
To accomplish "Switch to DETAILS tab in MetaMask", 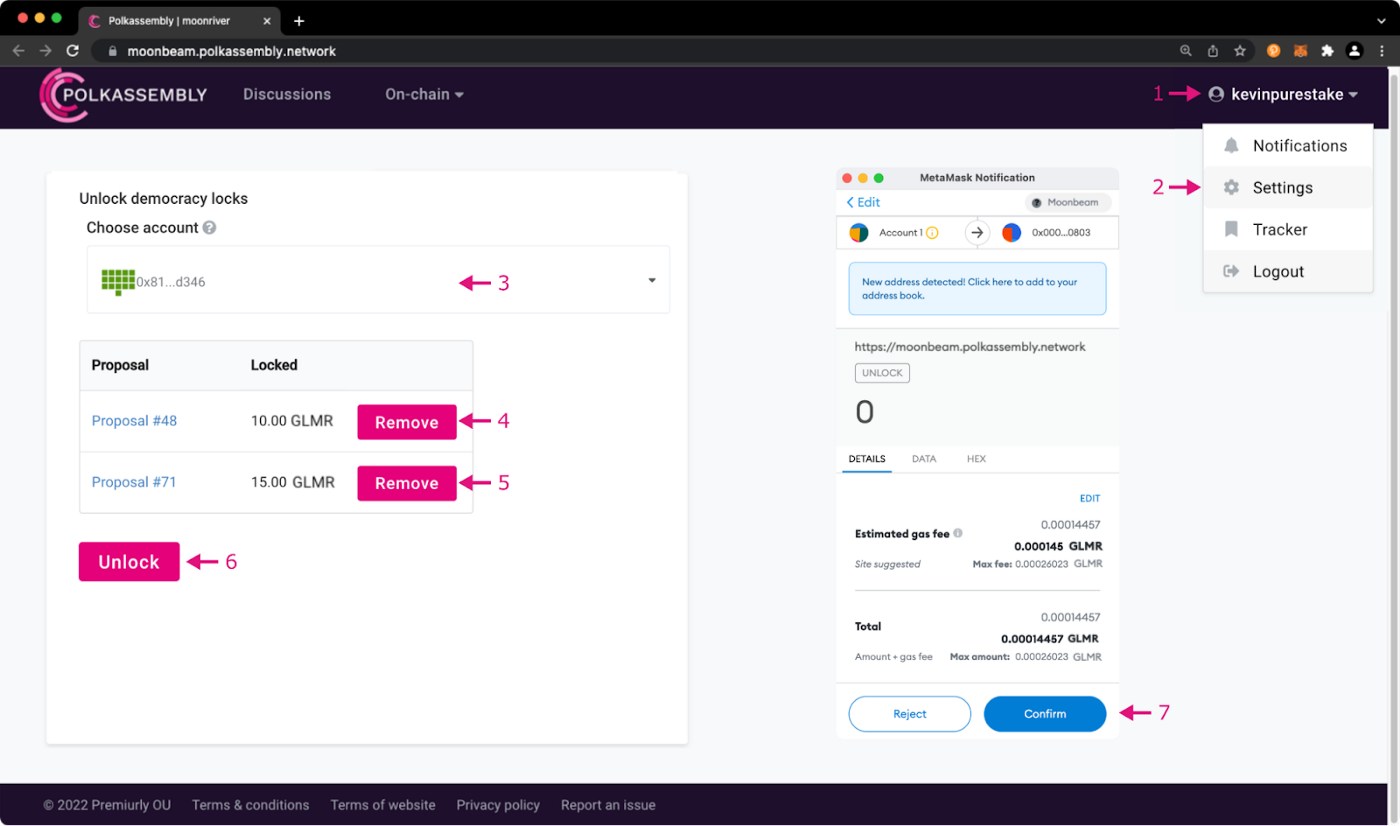I will (x=866, y=459).
